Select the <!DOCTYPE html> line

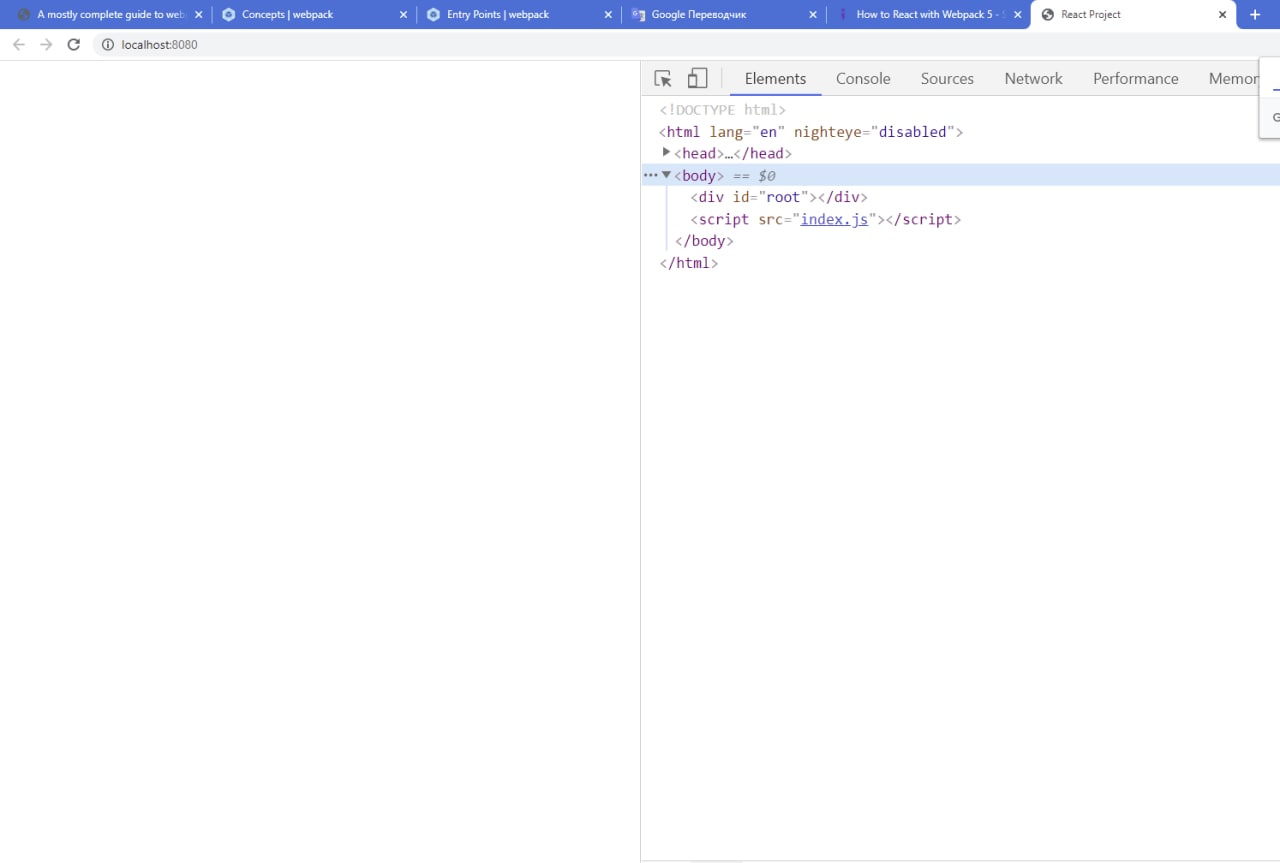(x=722, y=110)
